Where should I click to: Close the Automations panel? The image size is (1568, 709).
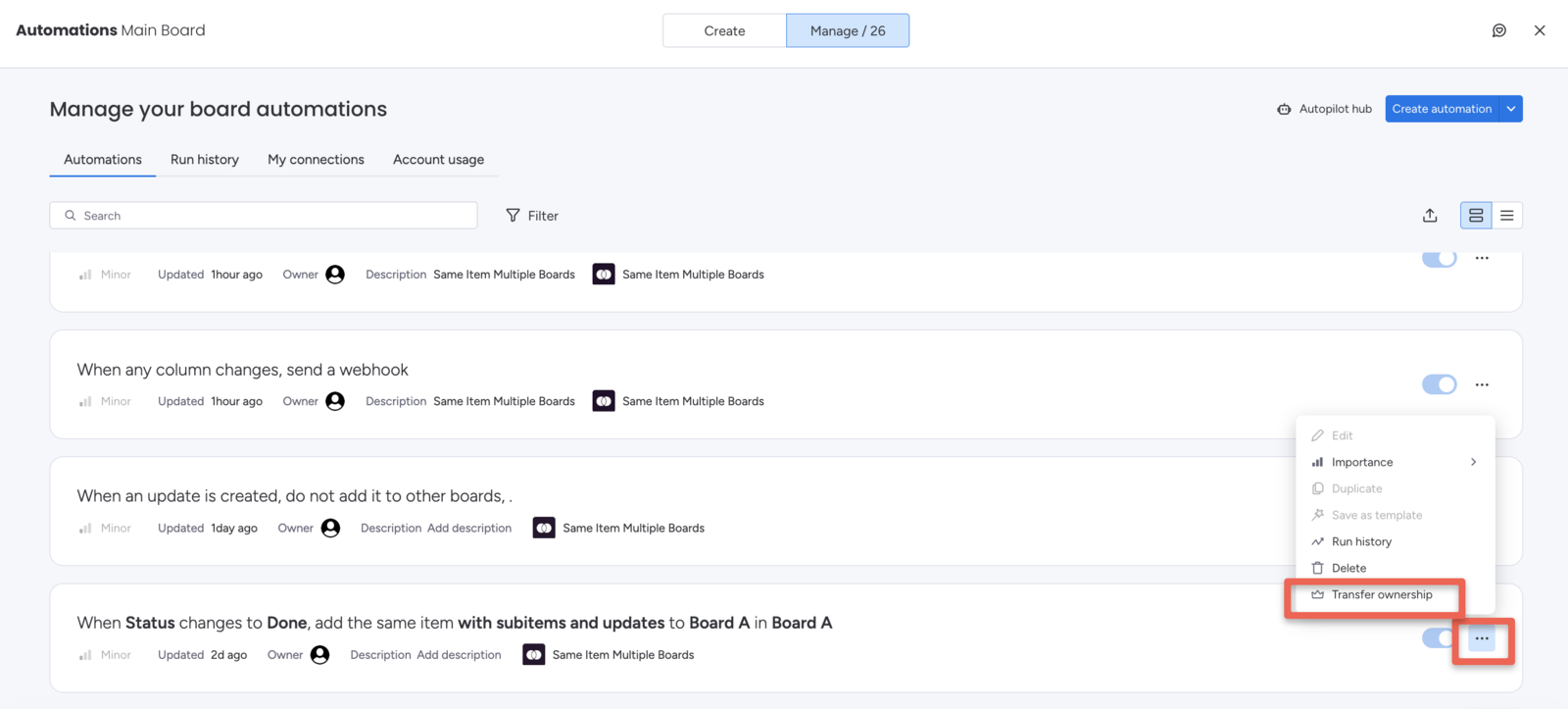click(x=1540, y=30)
